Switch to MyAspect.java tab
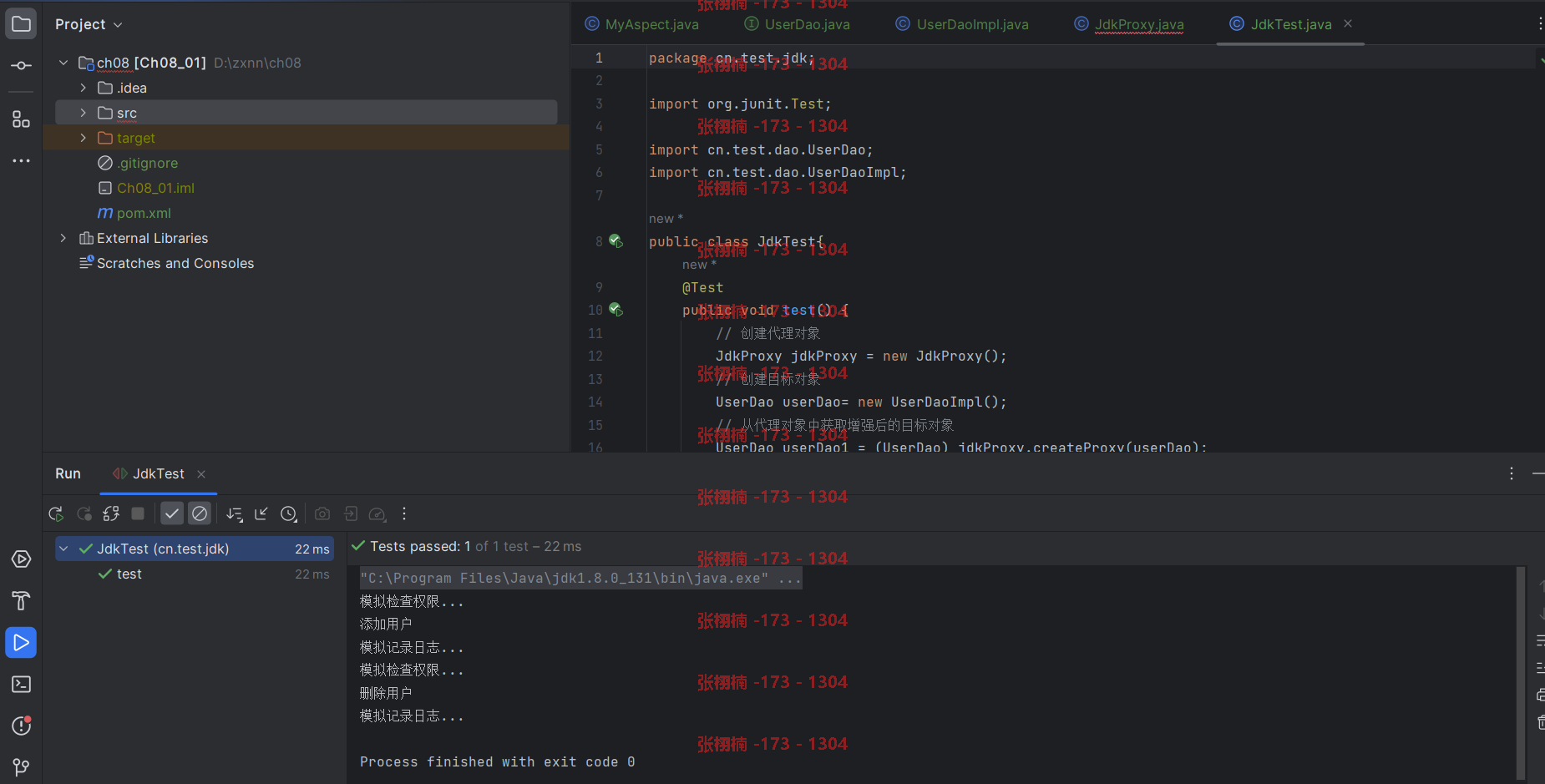The width and height of the screenshot is (1545, 784). click(642, 24)
